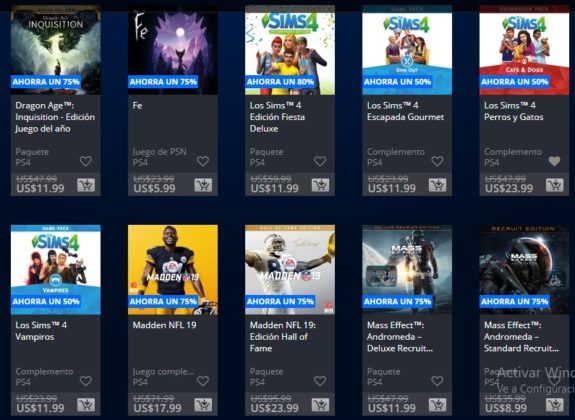Add Madden NFL 19 Hall of Fame to cart
This screenshot has height=420, width=575.
[x=320, y=405]
